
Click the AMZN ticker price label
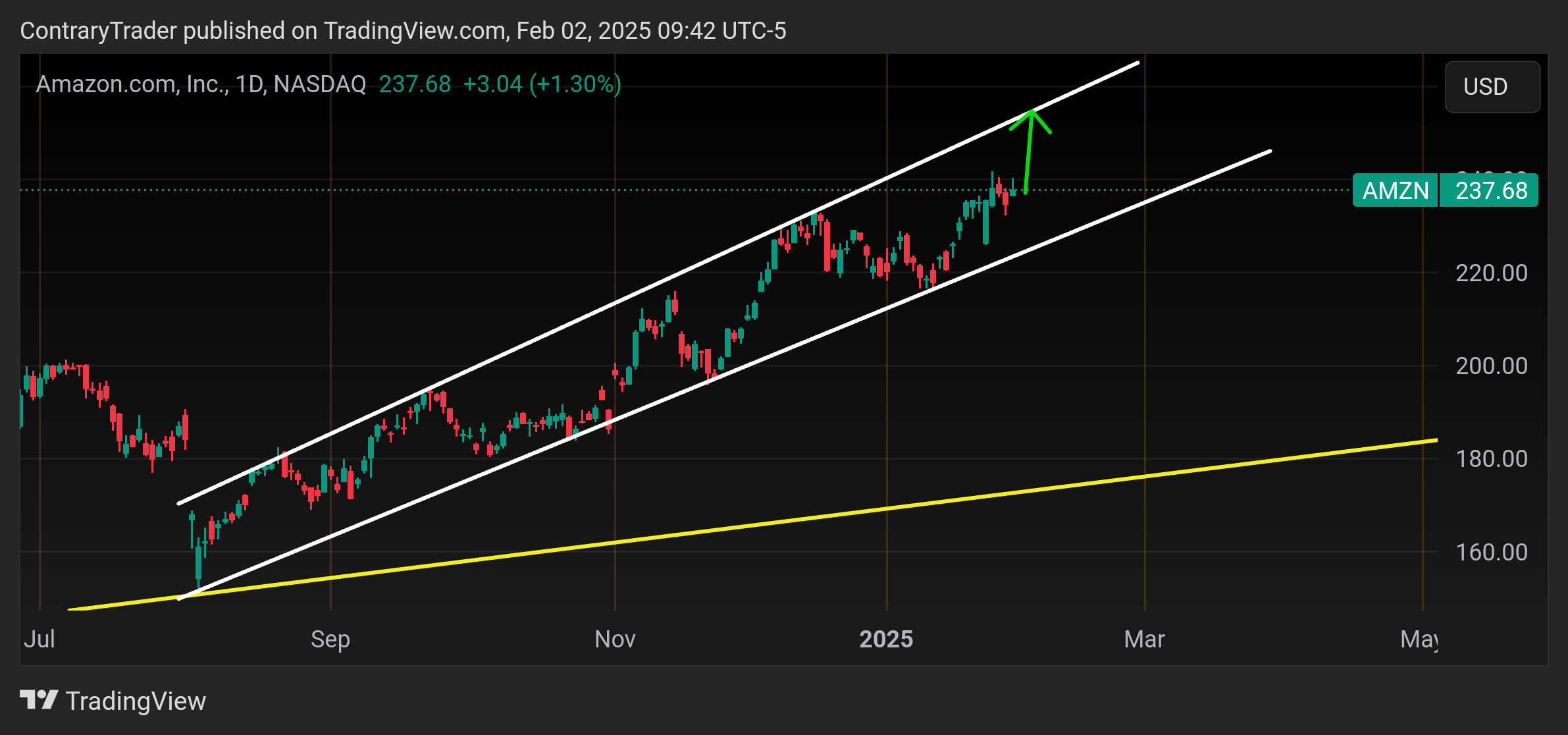click(x=1396, y=190)
